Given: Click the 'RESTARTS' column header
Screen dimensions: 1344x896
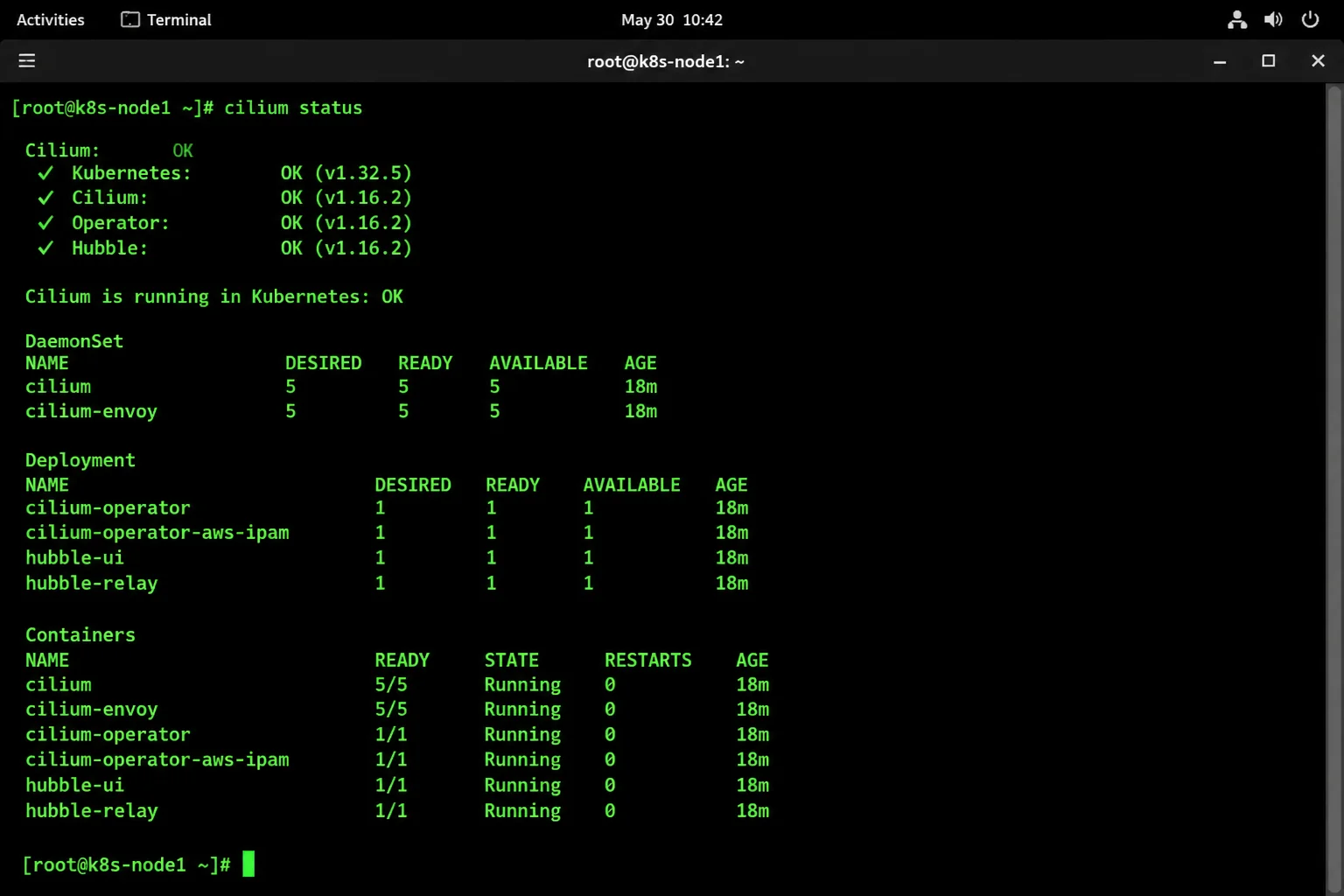Looking at the screenshot, I should point(648,660).
